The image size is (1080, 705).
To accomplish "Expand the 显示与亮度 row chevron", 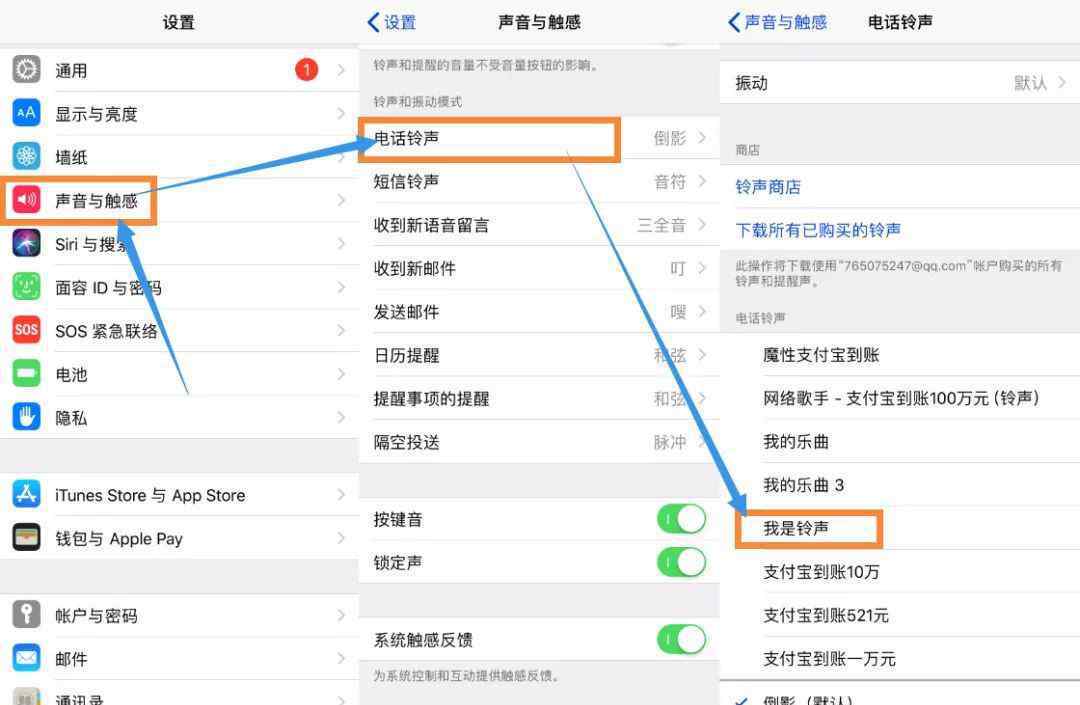I will coord(341,113).
